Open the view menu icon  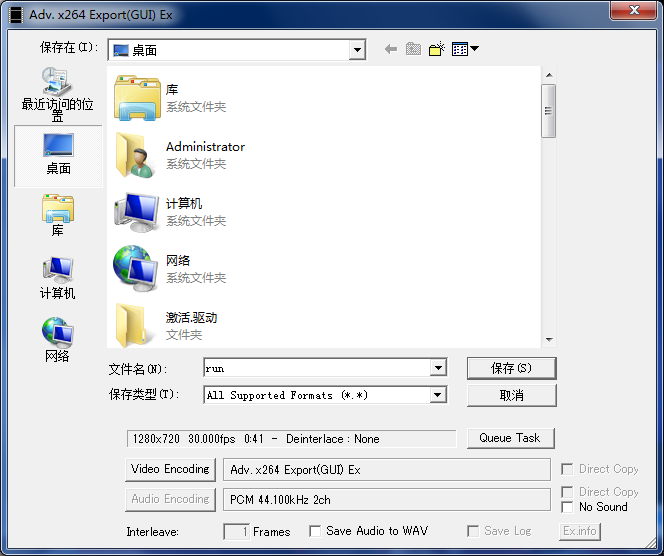tap(465, 49)
